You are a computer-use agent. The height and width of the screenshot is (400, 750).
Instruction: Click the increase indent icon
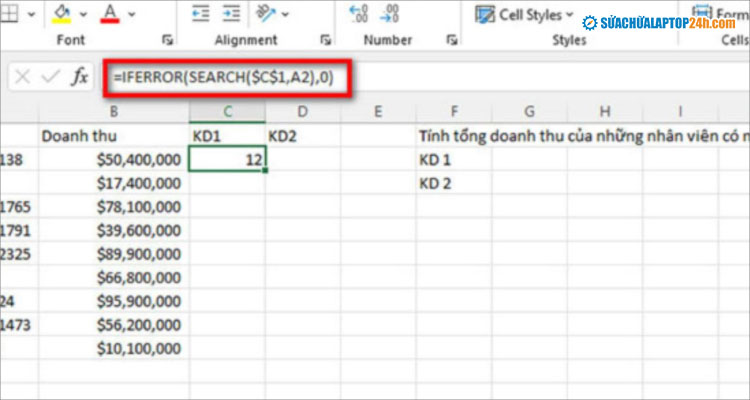coord(229,13)
